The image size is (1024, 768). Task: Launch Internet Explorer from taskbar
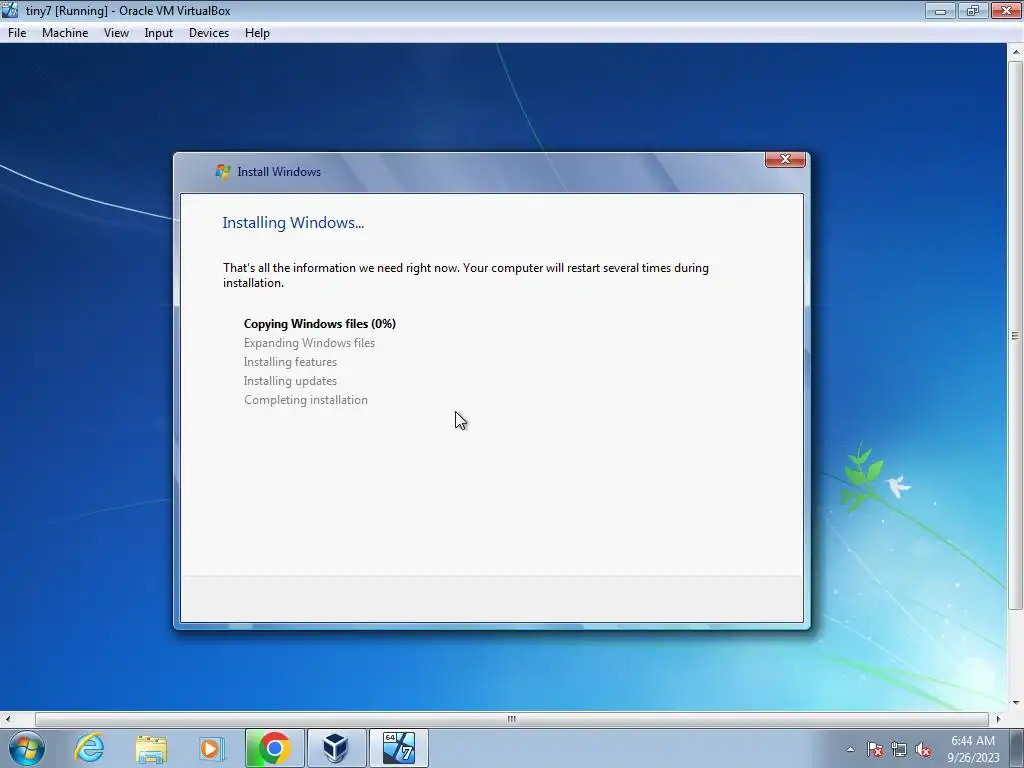(x=89, y=748)
